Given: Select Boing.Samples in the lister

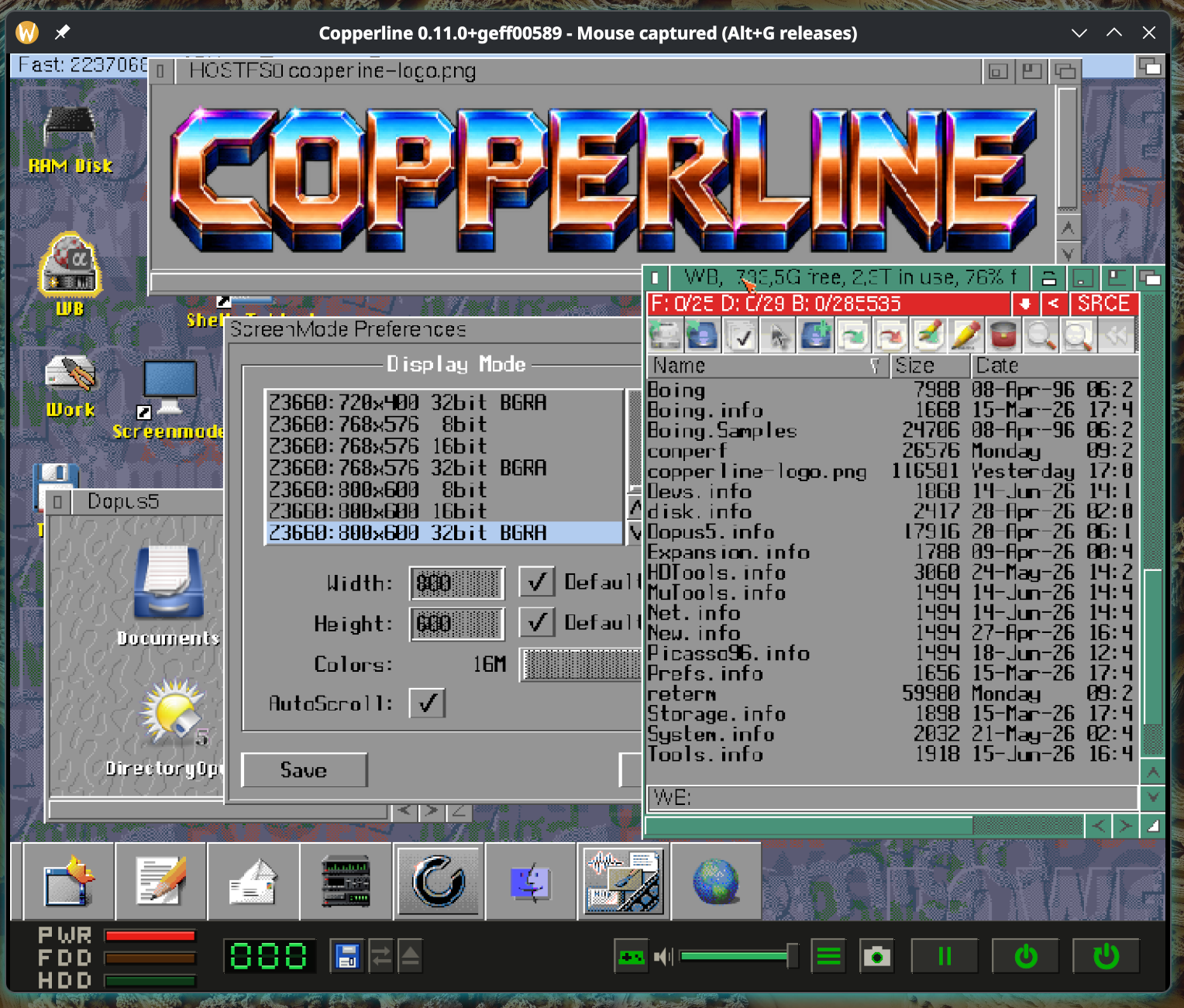Looking at the screenshot, I should pos(892,431).
